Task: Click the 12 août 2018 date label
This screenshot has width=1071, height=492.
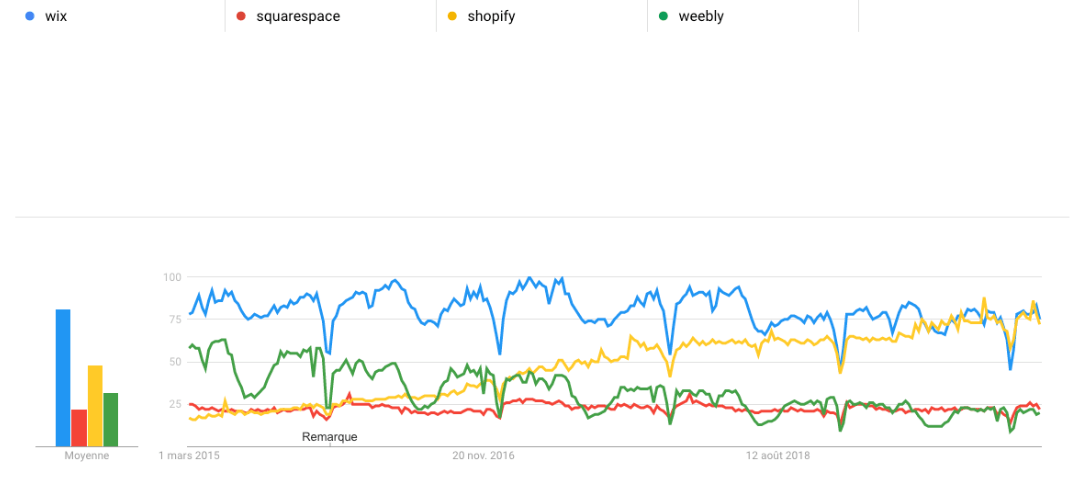Action: click(778, 456)
